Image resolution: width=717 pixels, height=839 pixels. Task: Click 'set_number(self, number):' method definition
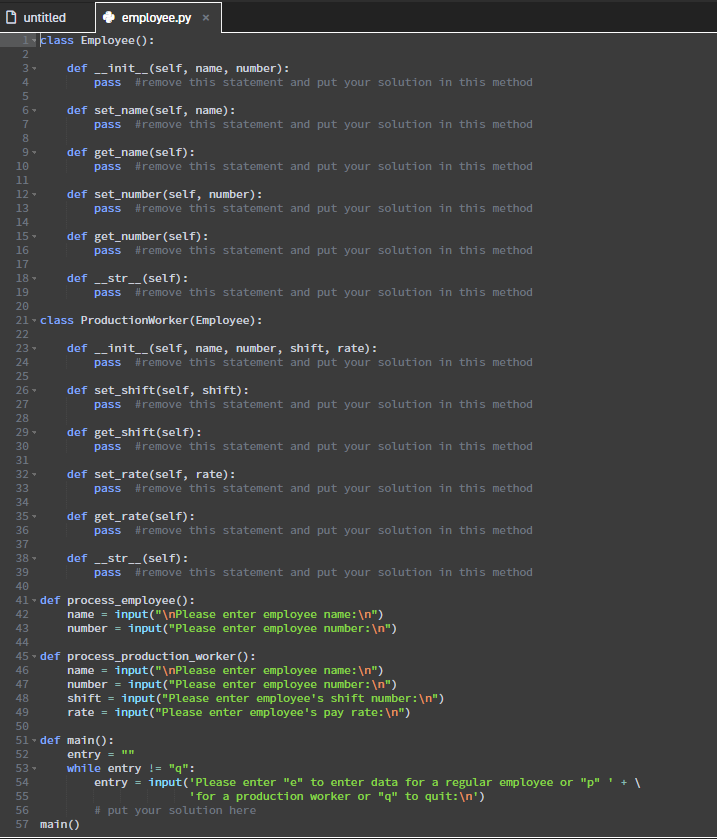[x=178, y=195]
